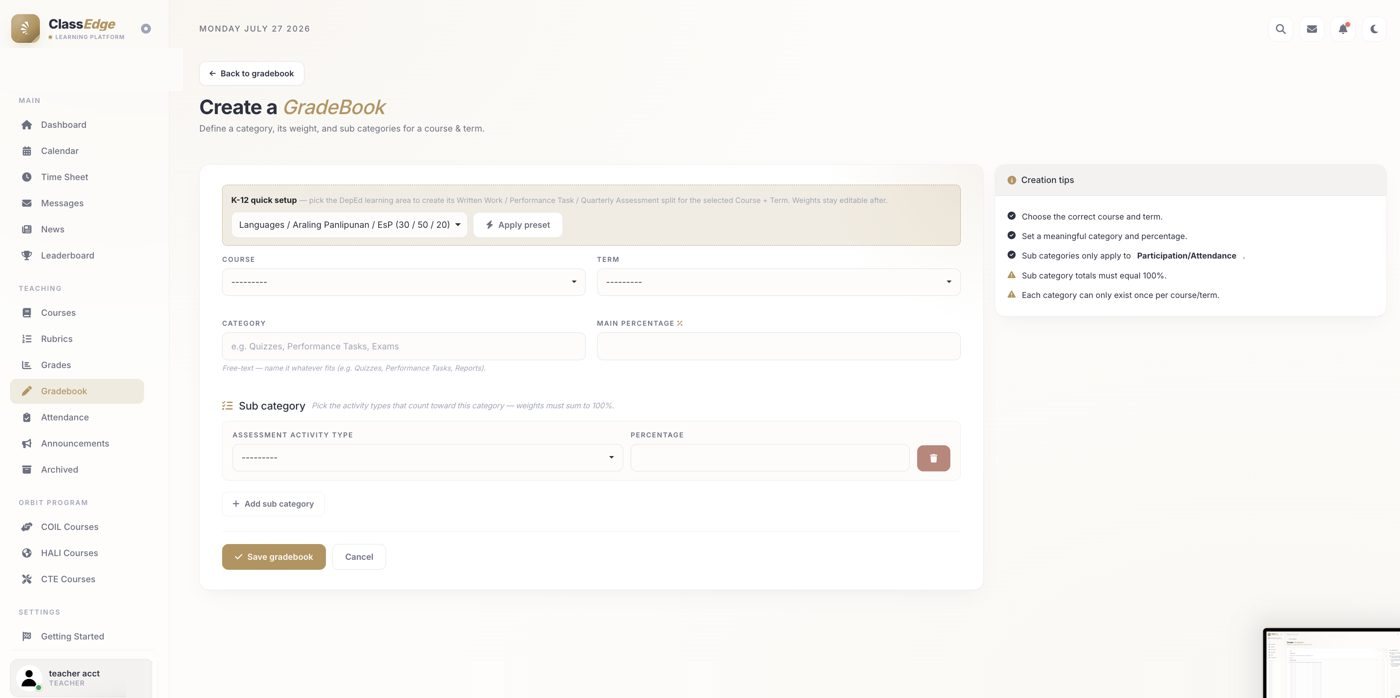1400x698 pixels.
Task: Click the Getting Started flag icon
Action: [x=27, y=636]
